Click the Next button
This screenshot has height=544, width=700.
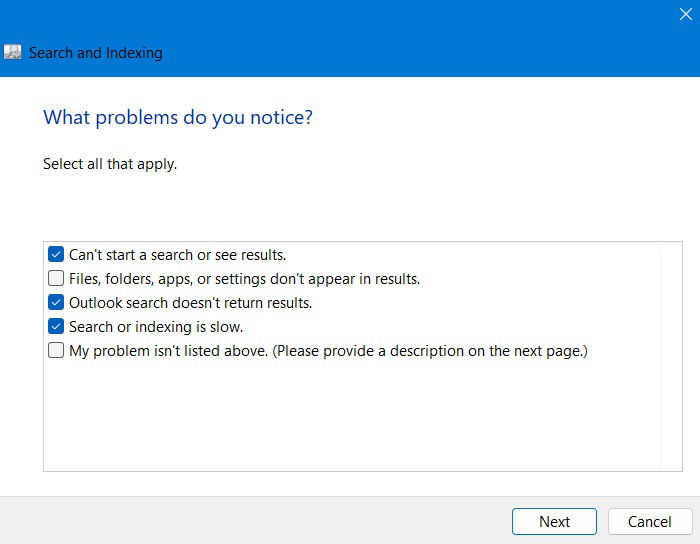[x=554, y=521]
